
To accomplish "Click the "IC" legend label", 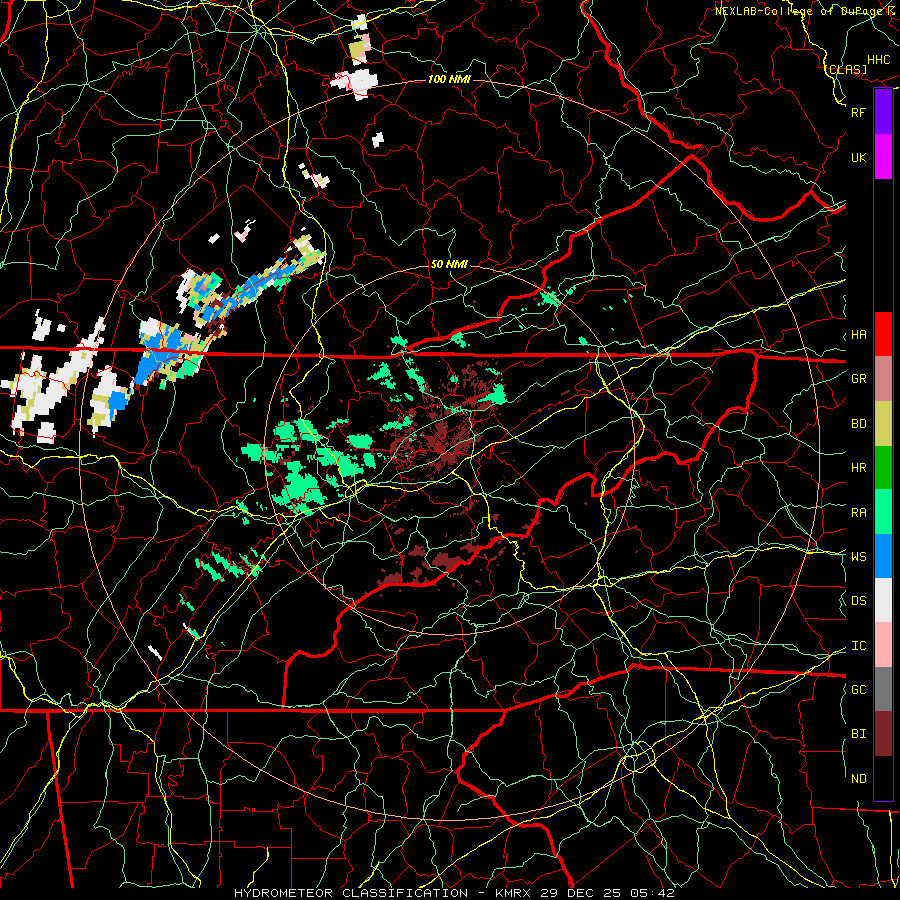I will 858,646.
